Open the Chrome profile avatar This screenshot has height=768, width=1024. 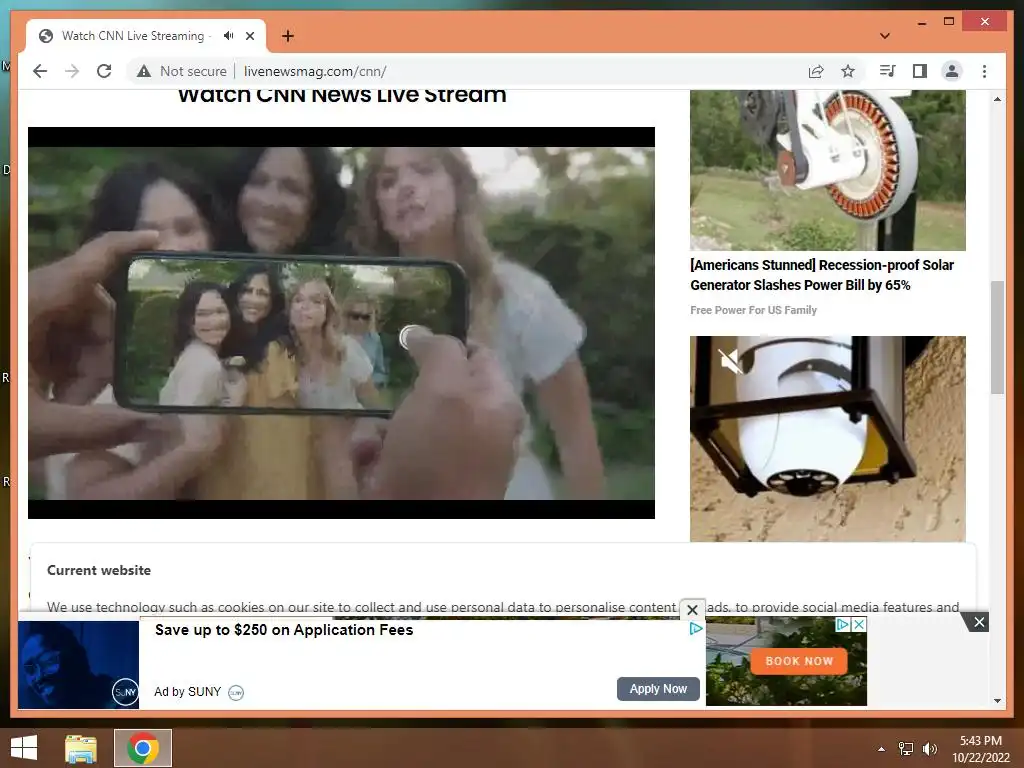pos(952,71)
